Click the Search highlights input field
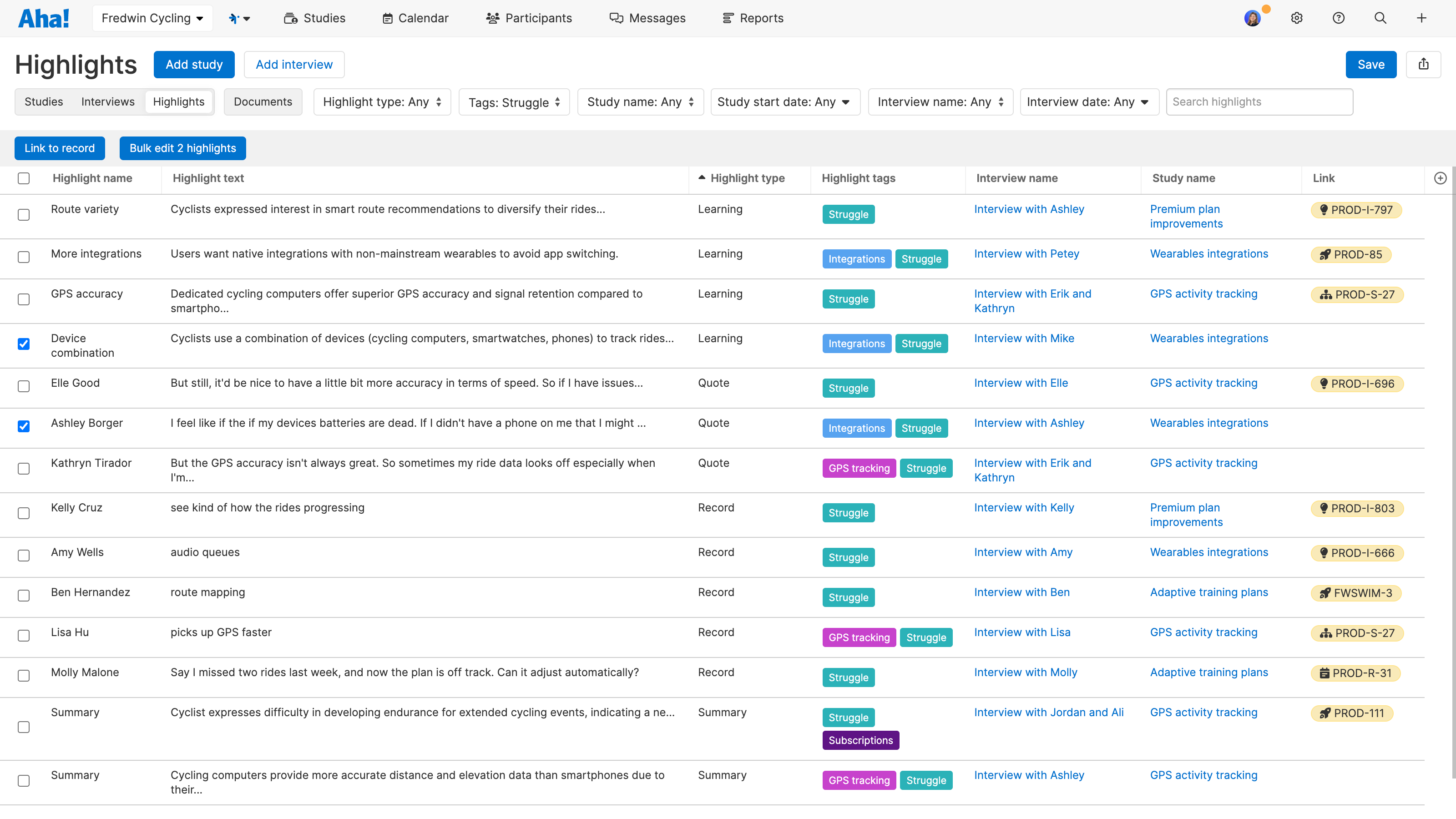 [1259, 102]
